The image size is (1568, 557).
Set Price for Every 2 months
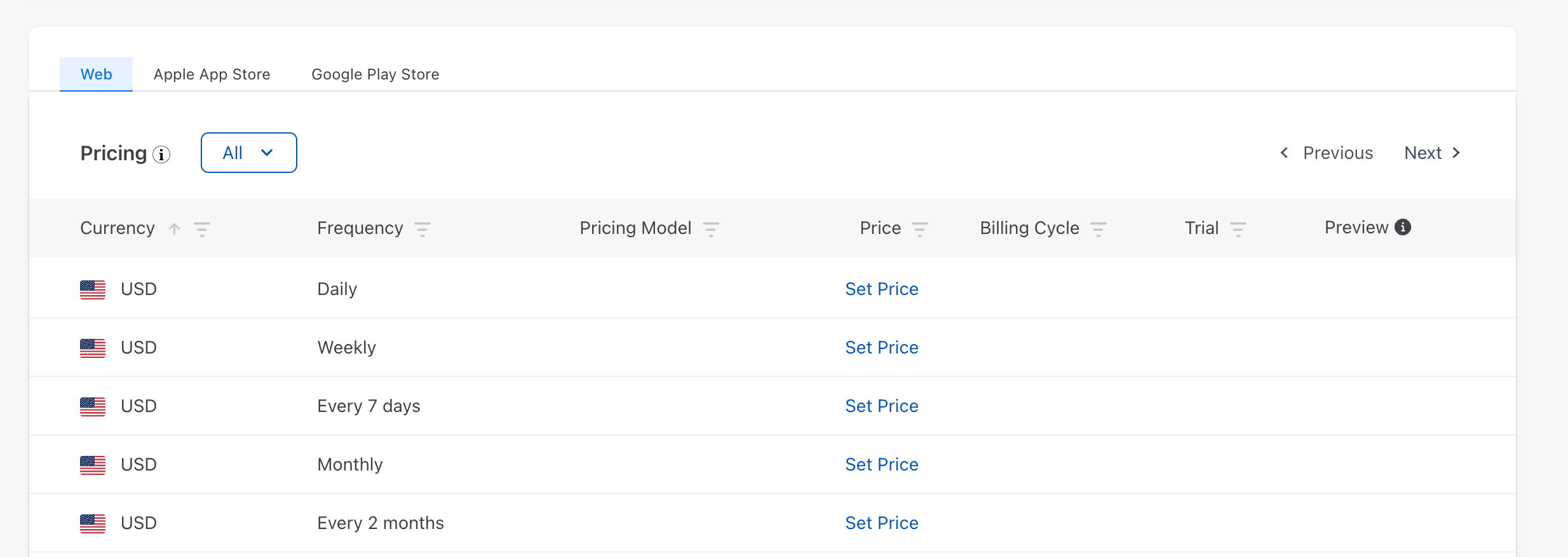coord(881,523)
